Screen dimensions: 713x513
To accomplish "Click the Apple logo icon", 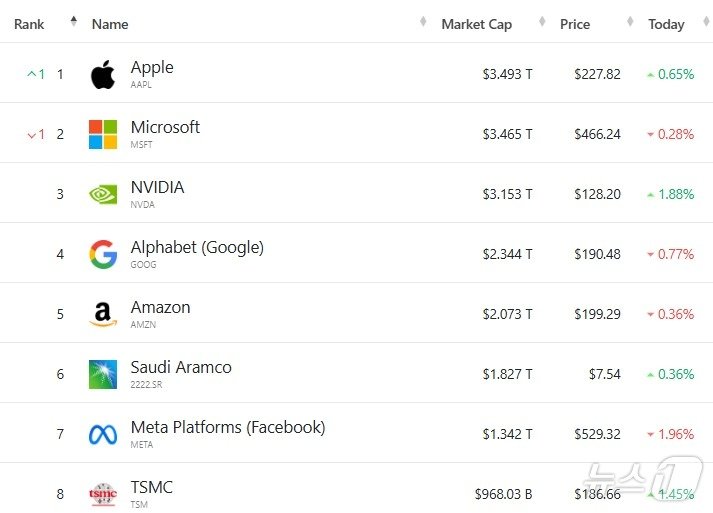I will tap(103, 74).
